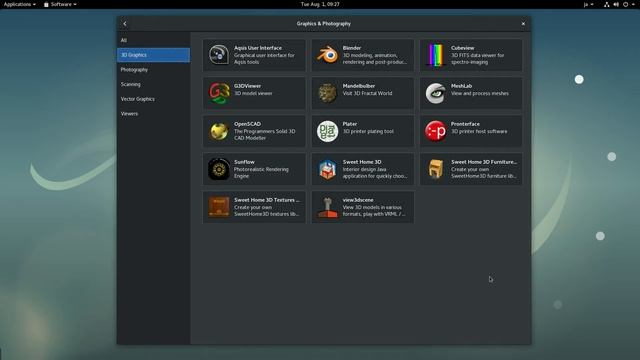Click the 'Sunflow' app name
Screen dimensions: 640x360
pos(244,162)
